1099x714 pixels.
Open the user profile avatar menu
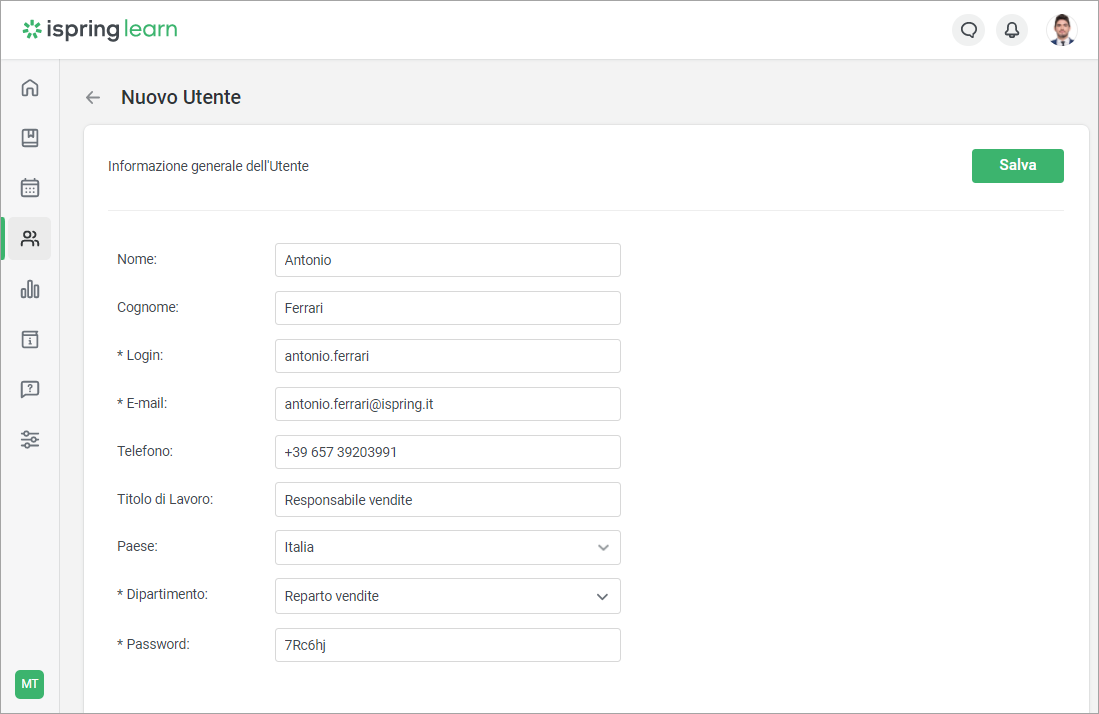(1061, 30)
